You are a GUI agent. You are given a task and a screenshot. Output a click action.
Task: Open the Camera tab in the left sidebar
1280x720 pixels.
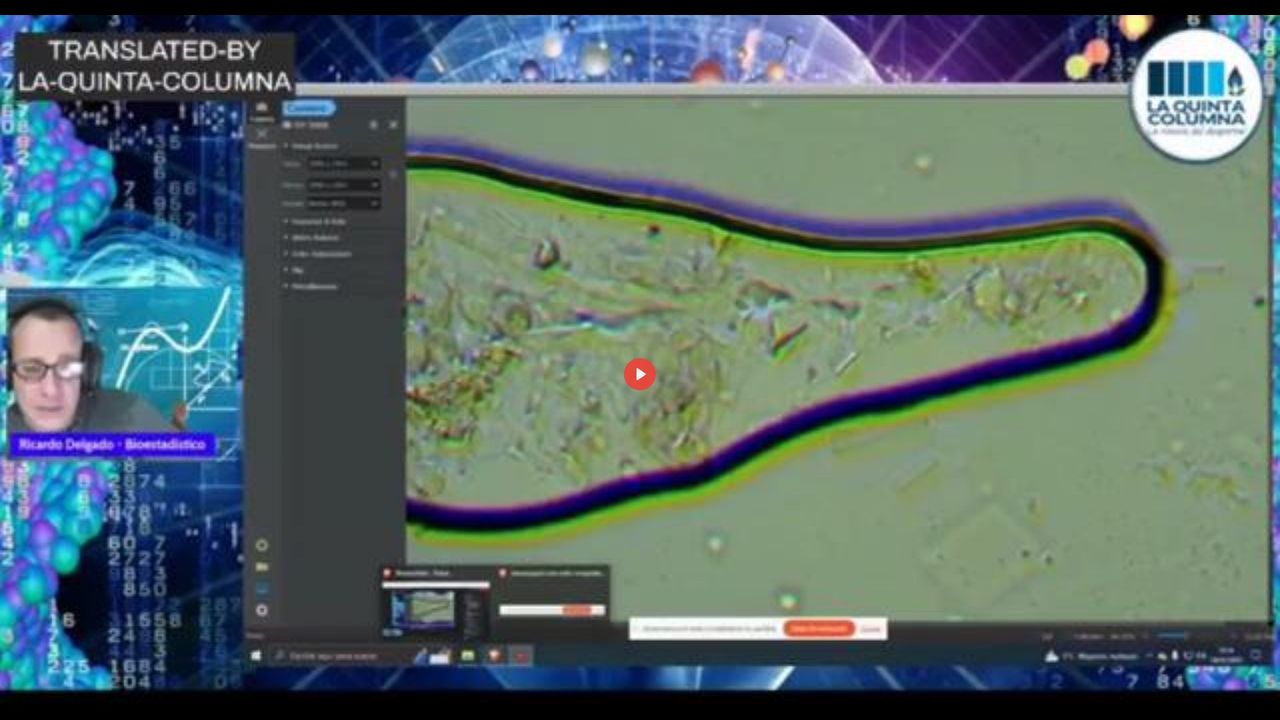[262, 112]
